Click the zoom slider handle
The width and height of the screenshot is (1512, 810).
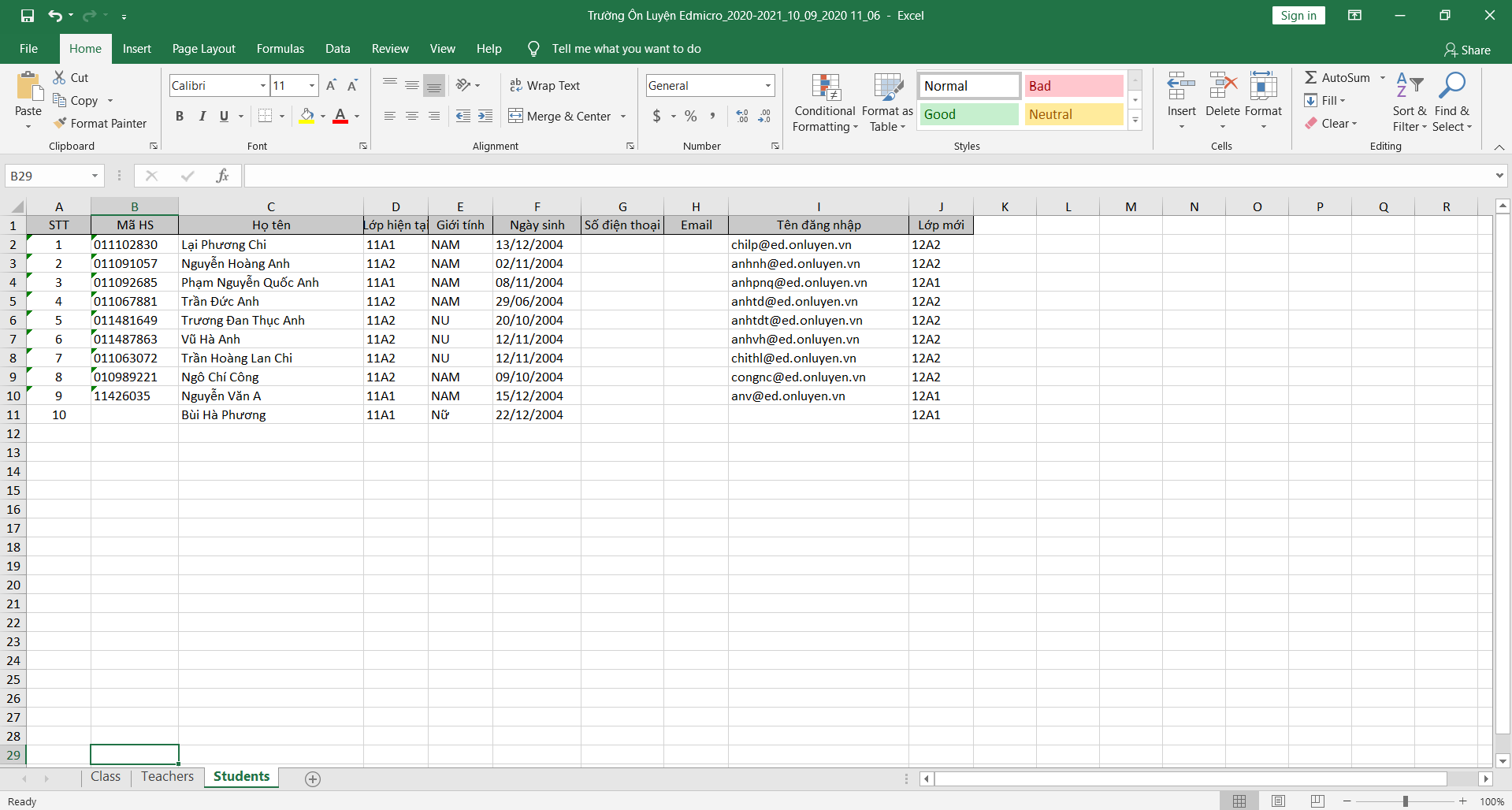coord(1405,801)
